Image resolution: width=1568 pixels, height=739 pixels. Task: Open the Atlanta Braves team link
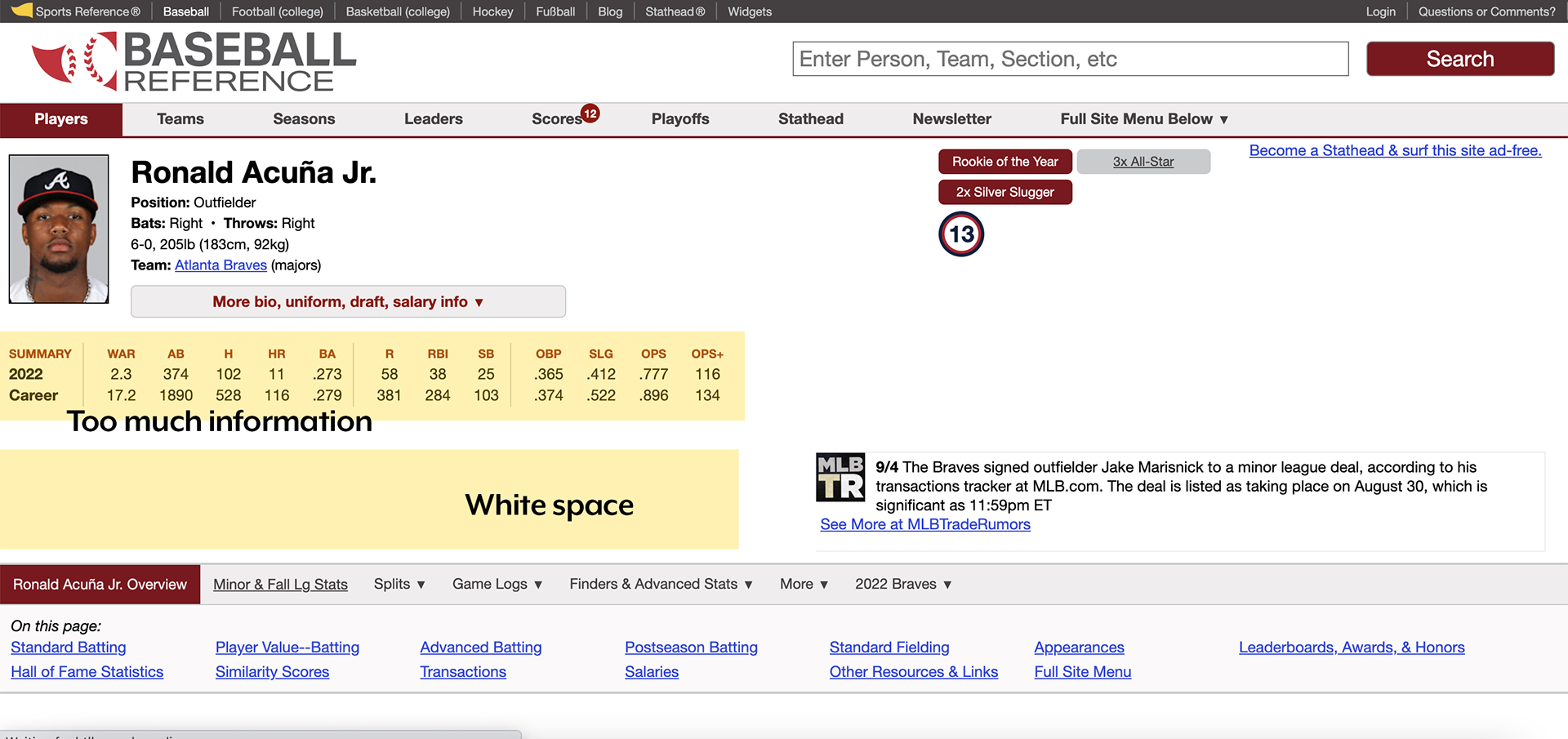(x=220, y=265)
